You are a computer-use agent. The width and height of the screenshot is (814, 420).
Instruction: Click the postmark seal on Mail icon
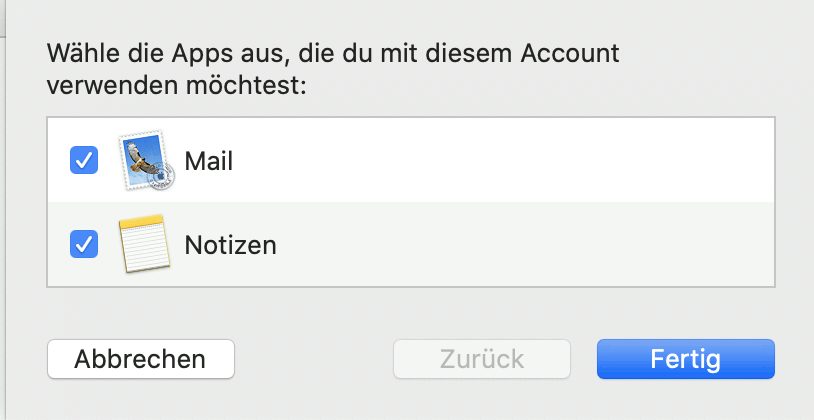(x=161, y=178)
